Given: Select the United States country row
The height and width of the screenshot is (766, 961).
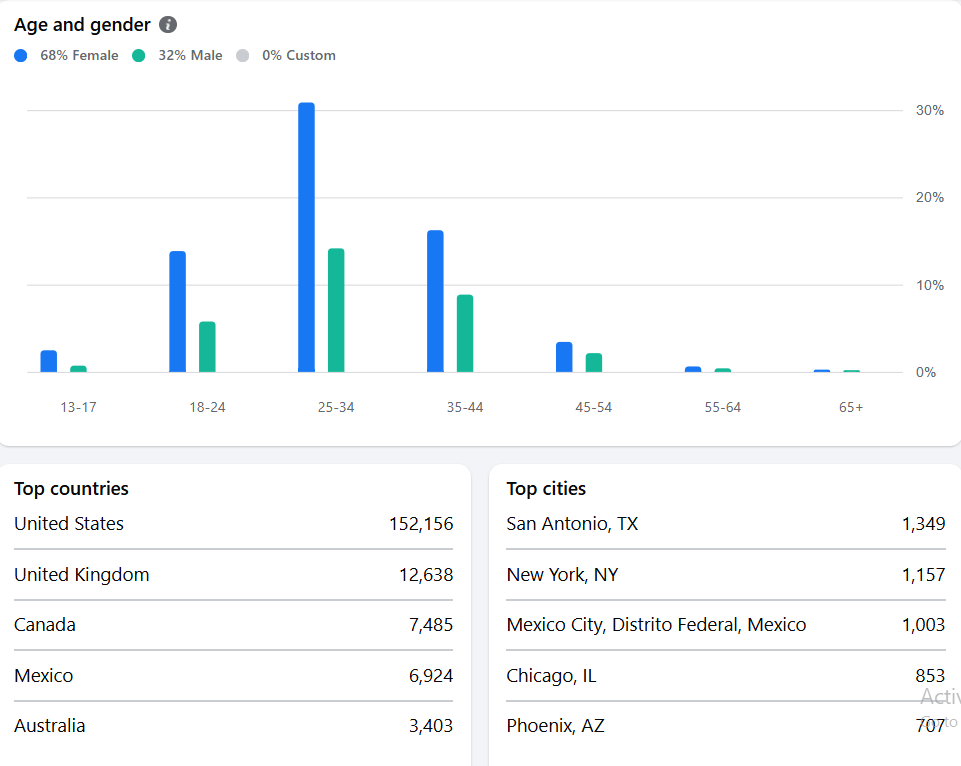Looking at the screenshot, I should [233, 524].
